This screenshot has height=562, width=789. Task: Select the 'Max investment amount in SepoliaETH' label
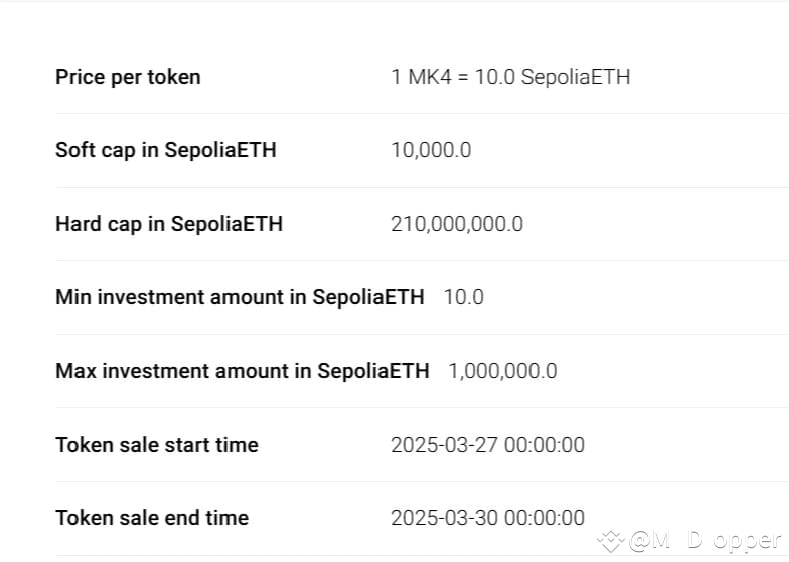[243, 371]
